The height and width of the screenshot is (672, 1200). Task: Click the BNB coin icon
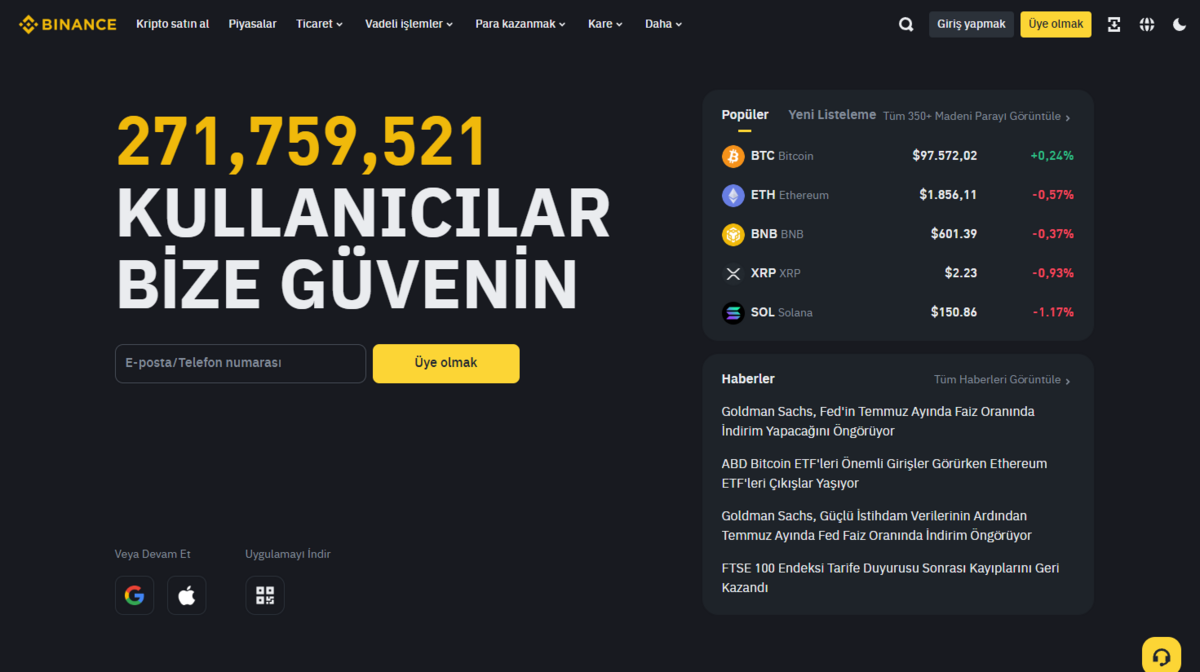click(x=733, y=234)
